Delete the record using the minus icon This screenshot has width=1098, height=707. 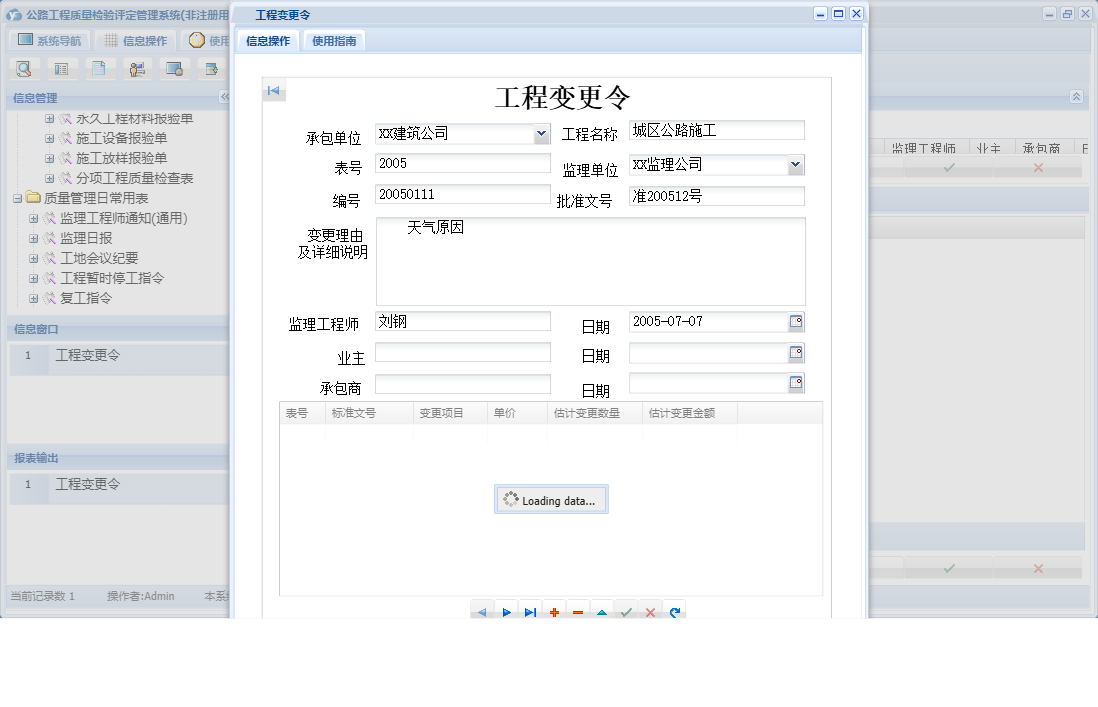point(578,610)
